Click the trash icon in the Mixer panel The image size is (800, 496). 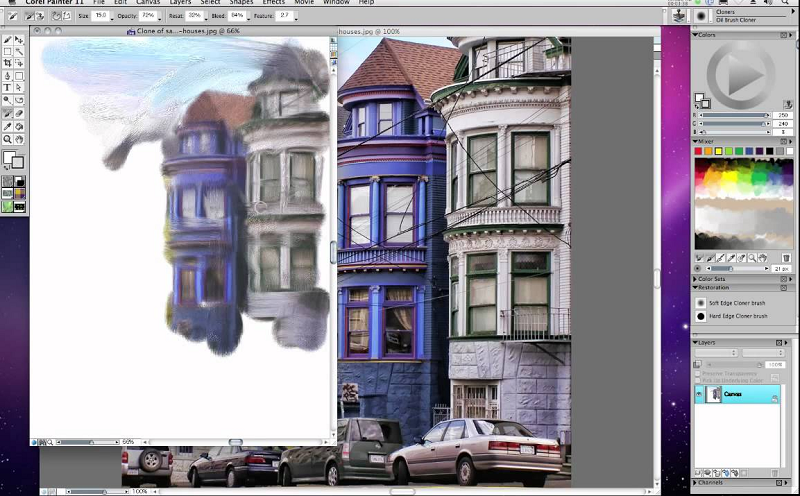click(x=786, y=257)
